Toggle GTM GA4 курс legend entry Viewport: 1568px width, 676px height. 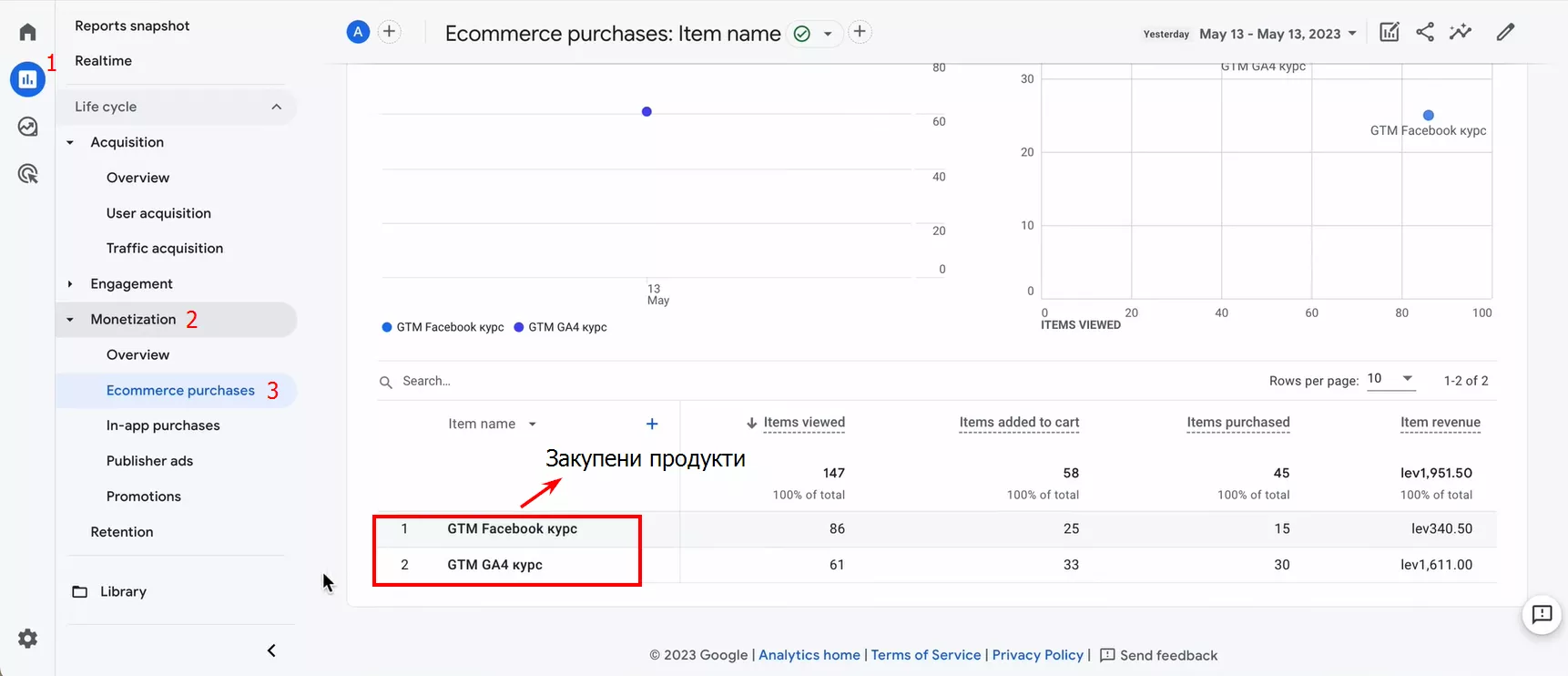click(x=560, y=327)
